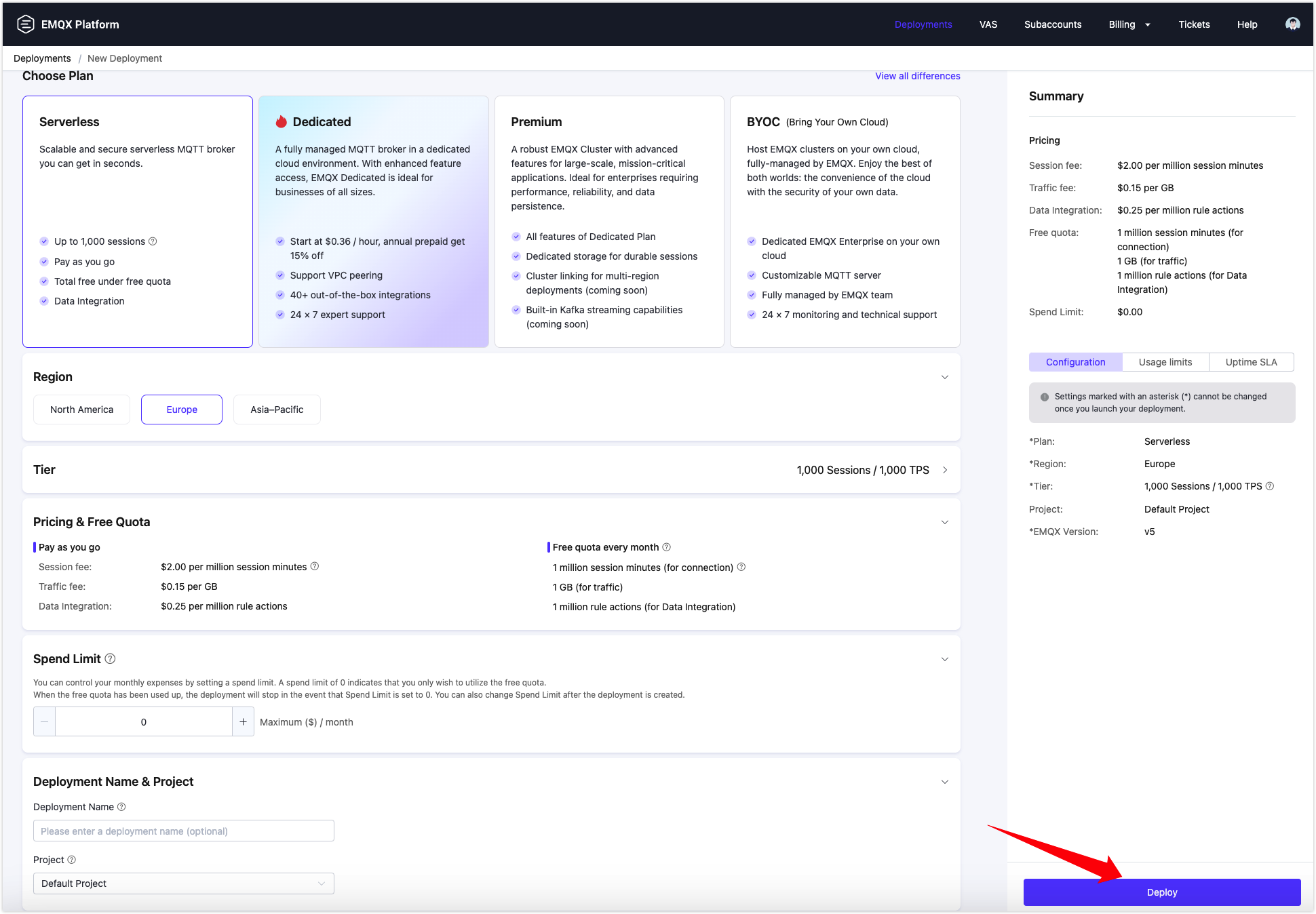Click 'Maximum ($) / month' label

[307, 722]
